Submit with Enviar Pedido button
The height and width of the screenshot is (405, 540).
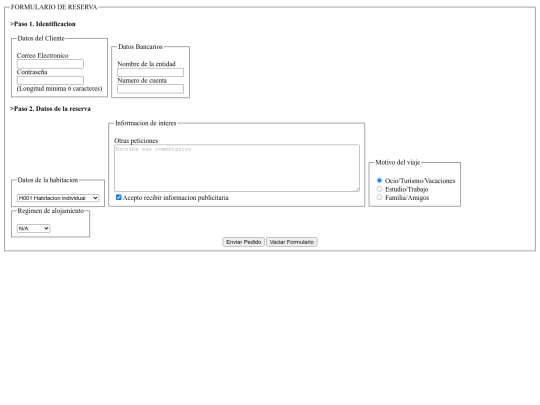tap(243, 242)
